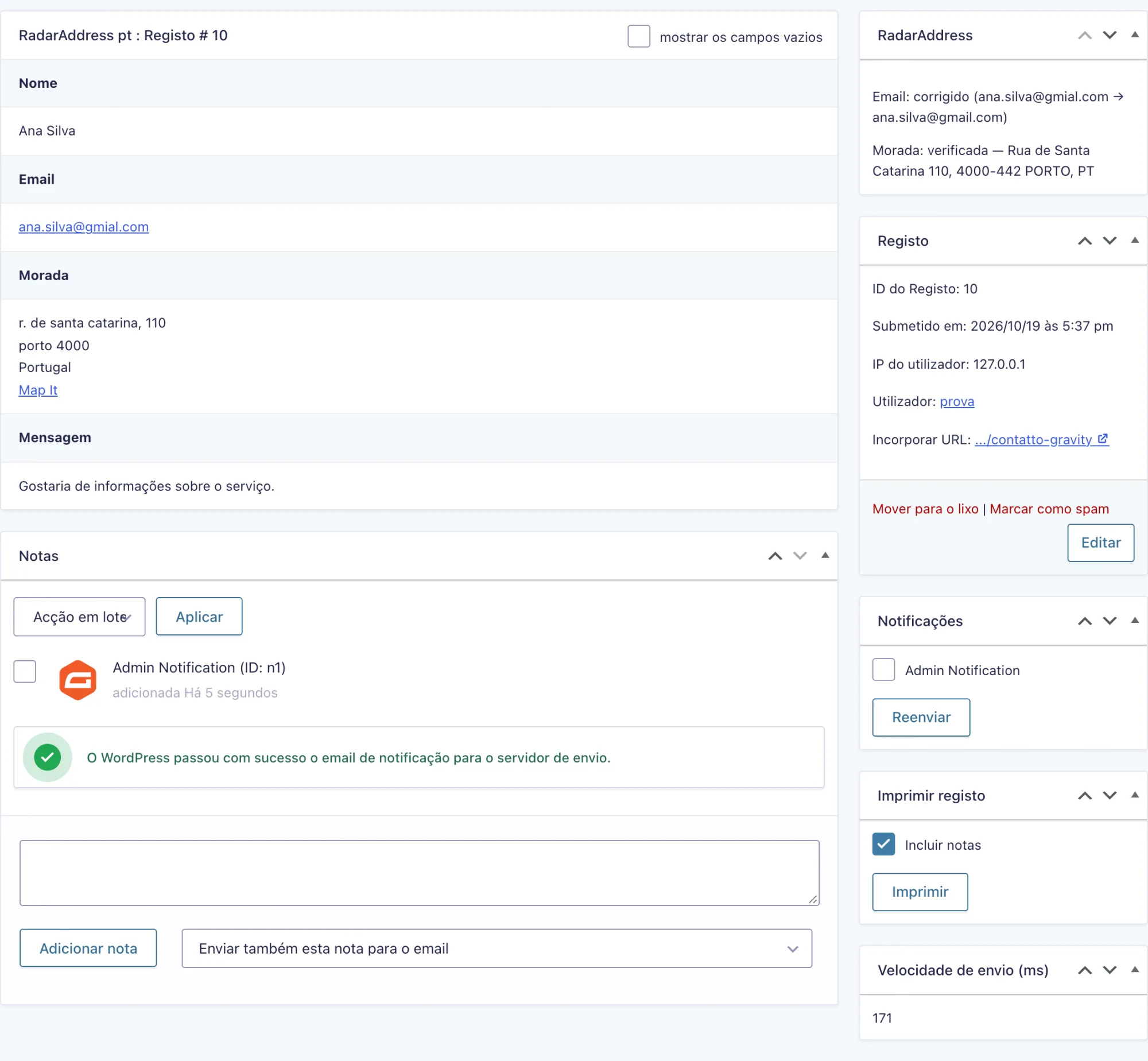Viewport: 1148px width, 1061px height.
Task: Open external link icon beside contatto-gravity
Action: pyautogui.click(x=1103, y=439)
